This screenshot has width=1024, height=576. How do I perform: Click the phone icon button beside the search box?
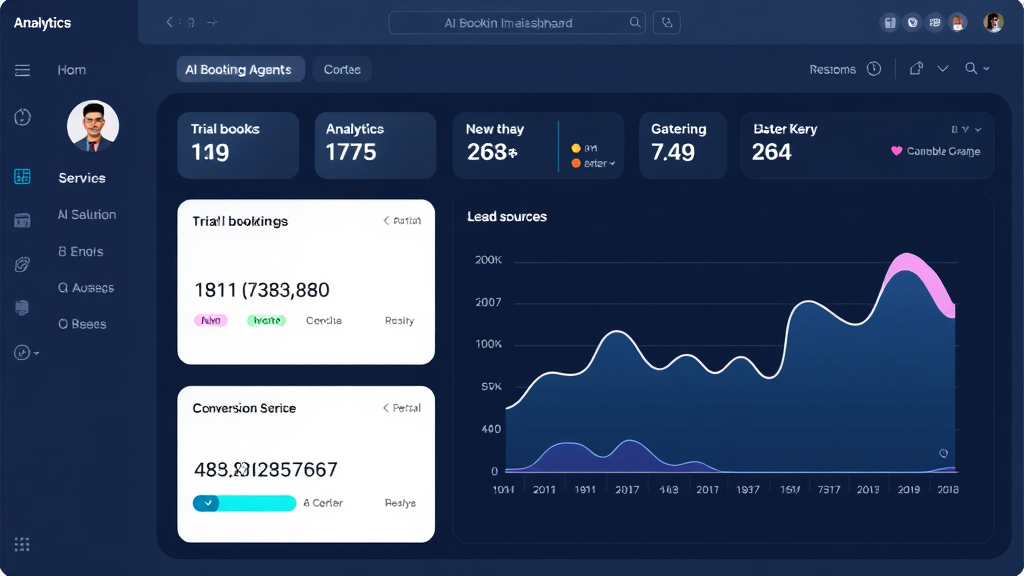pyautogui.click(x=667, y=22)
